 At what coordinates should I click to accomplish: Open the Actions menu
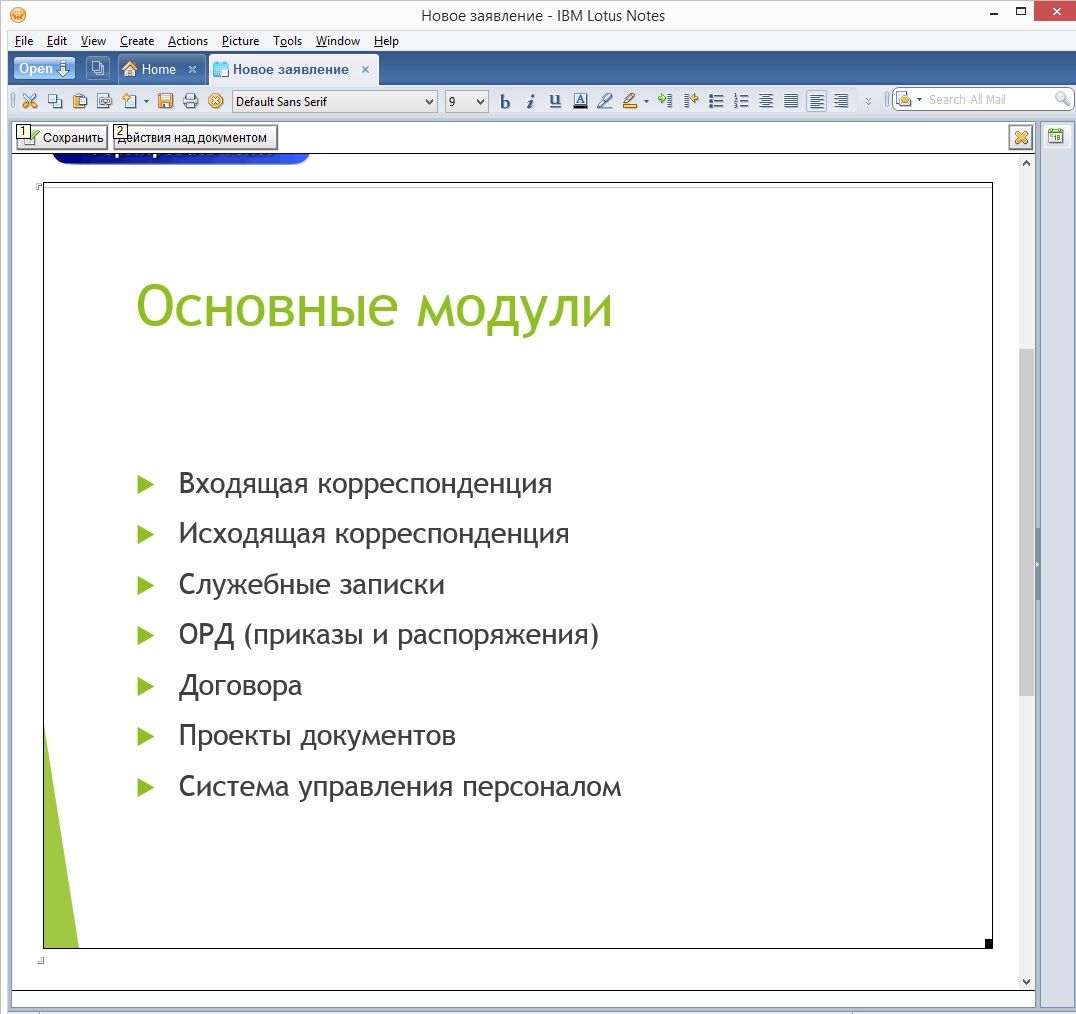(187, 41)
